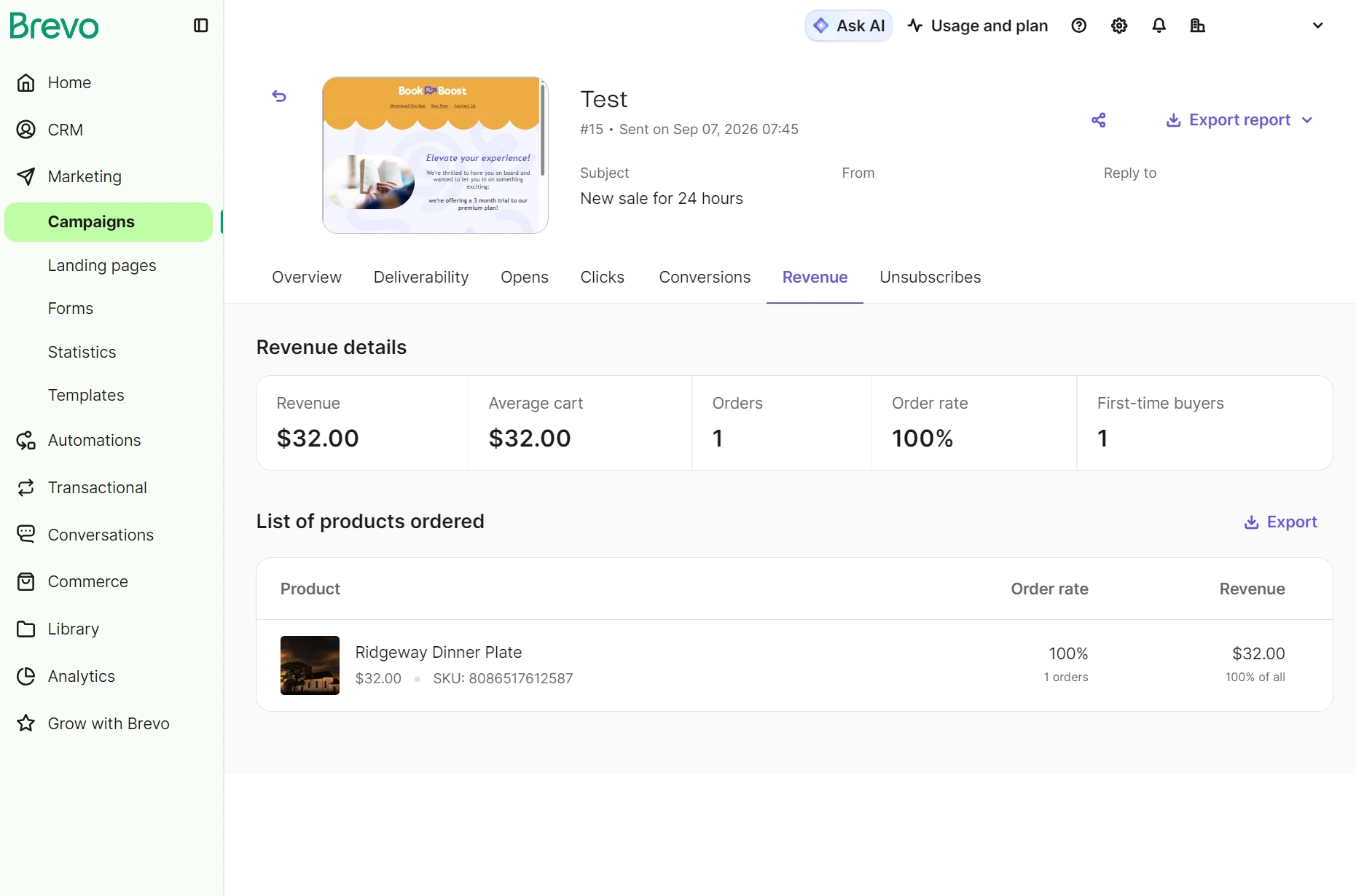
Task: Click the Brevo logo
Action: (x=54, y=26)
